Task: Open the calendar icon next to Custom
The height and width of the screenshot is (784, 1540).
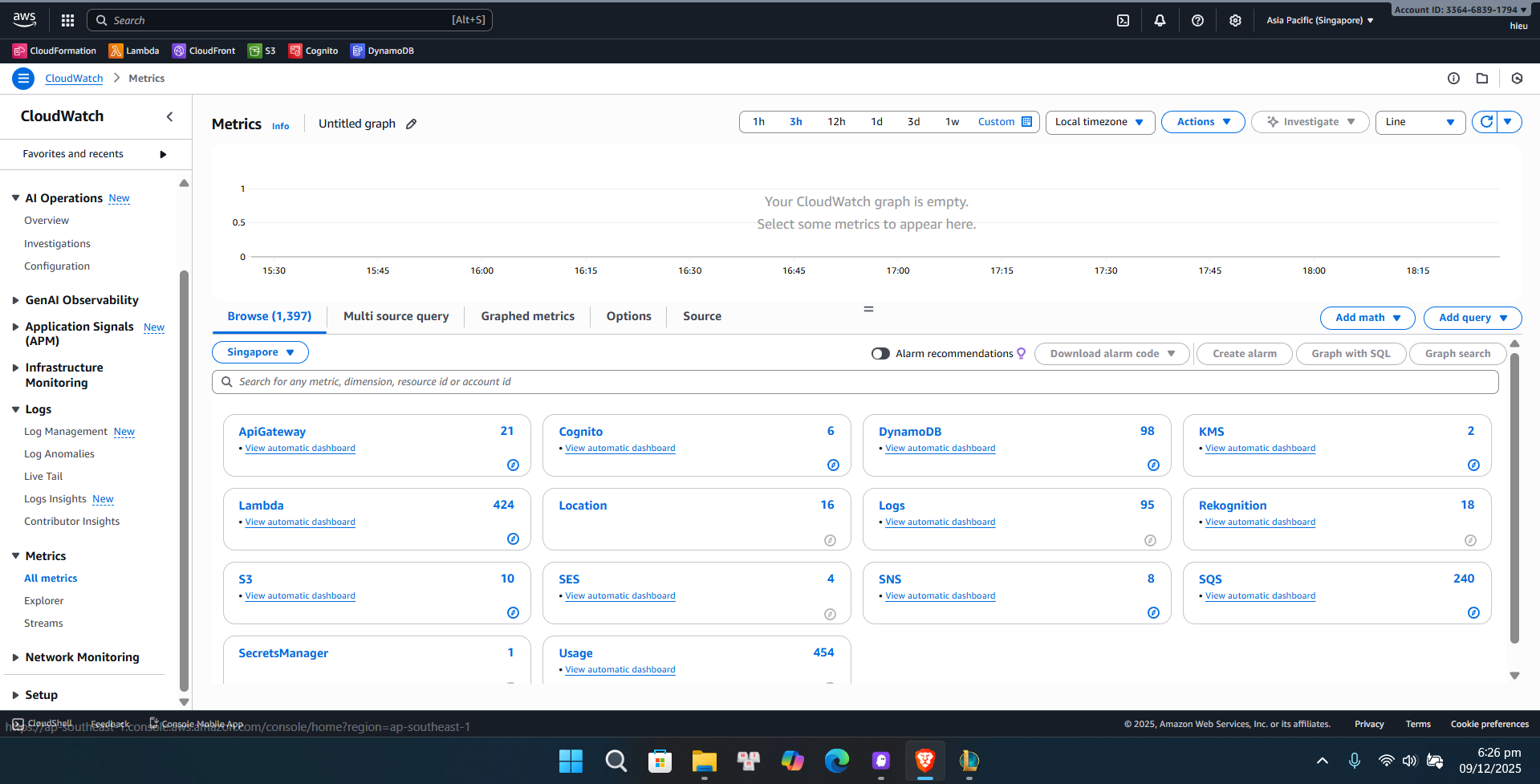Action: 1028,121
